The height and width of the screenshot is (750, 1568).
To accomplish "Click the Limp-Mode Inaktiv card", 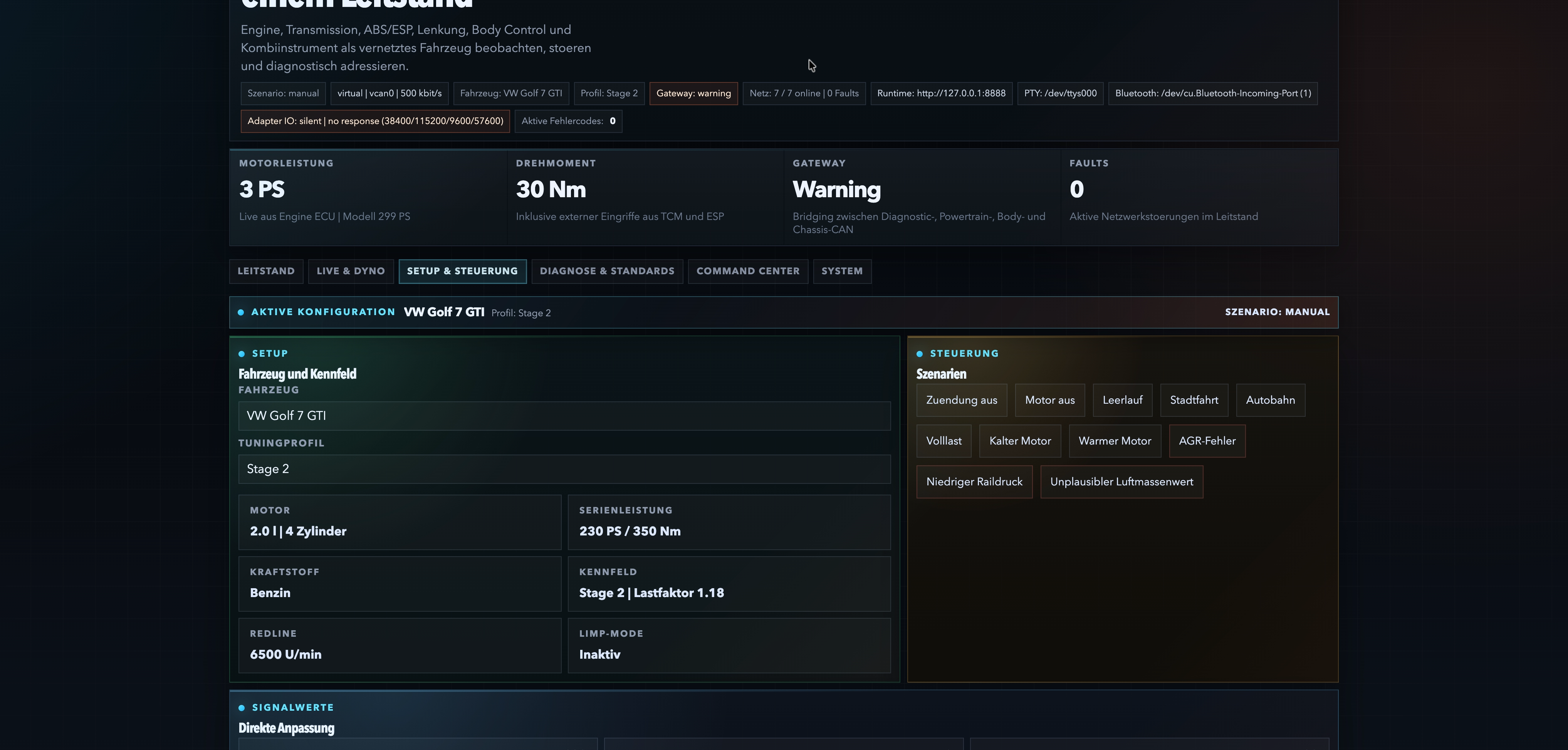I will coord(729,645).
